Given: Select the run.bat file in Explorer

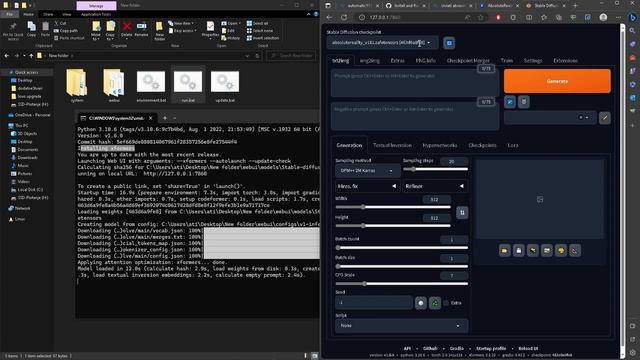Looking at the screenshot, I should 188,86.
